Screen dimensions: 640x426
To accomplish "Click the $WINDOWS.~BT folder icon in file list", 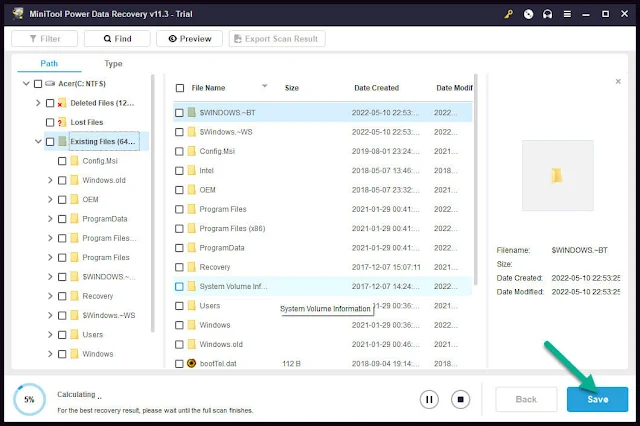I will [x=191, y=112].
